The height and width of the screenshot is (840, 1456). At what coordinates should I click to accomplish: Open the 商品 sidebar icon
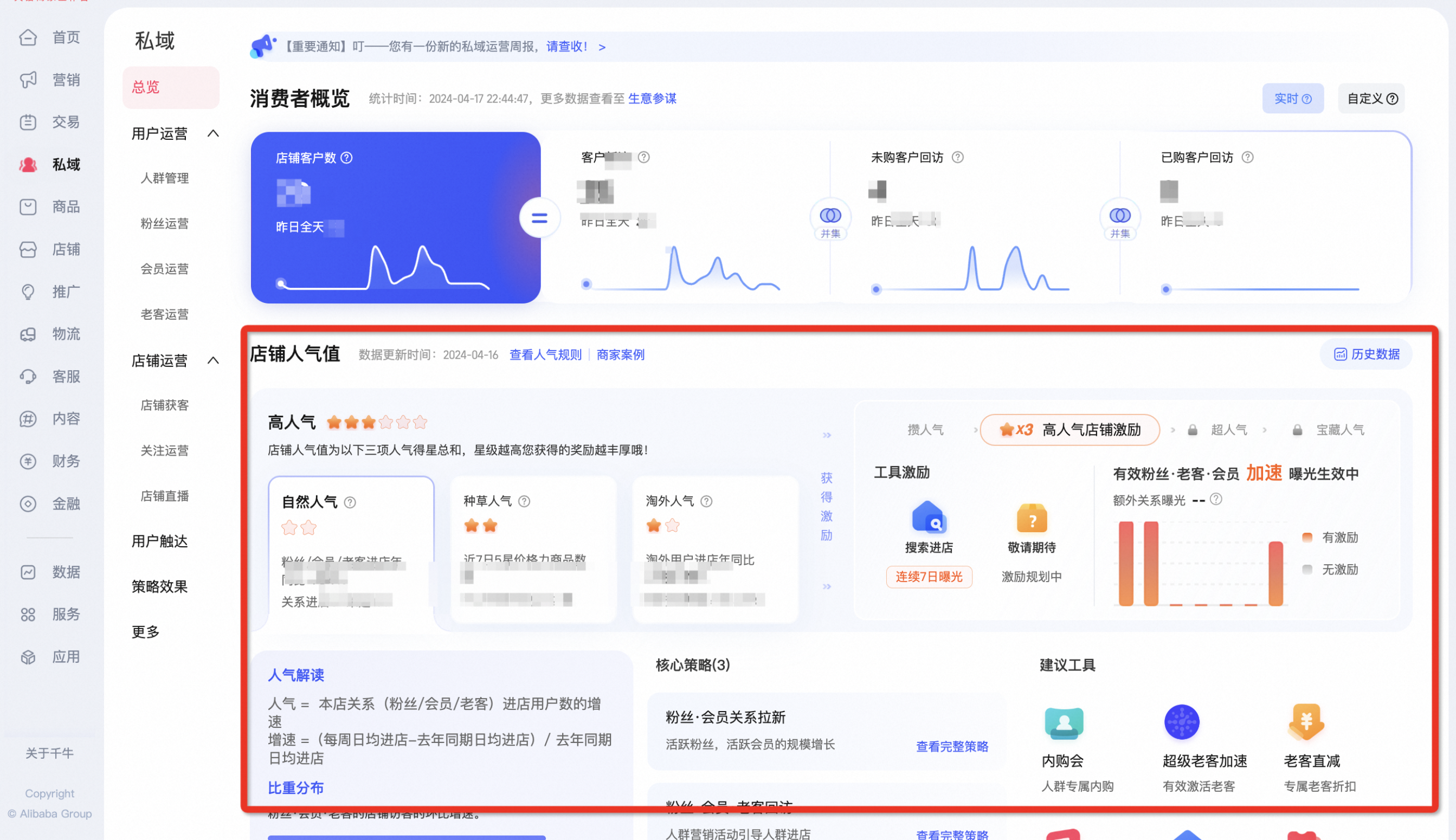pyautogui.click(x=28, y=207)
